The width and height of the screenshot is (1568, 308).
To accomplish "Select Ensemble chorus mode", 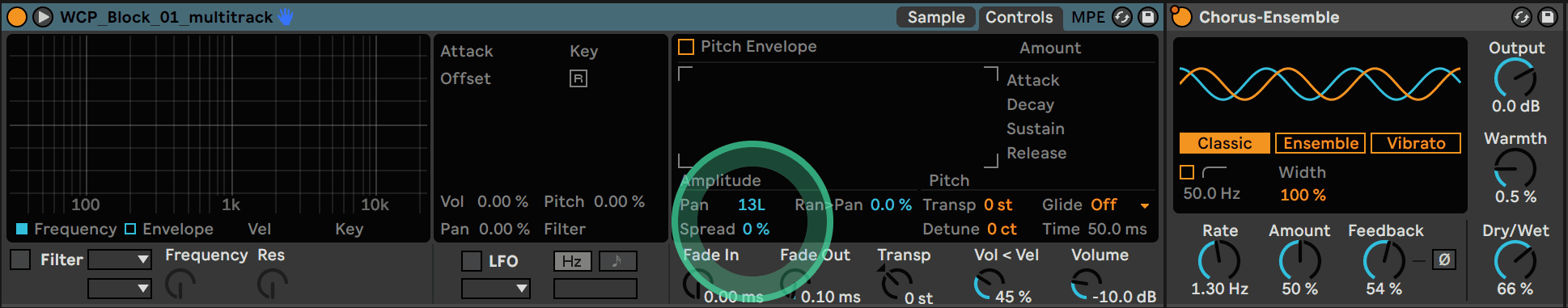I will (1320, 143).
